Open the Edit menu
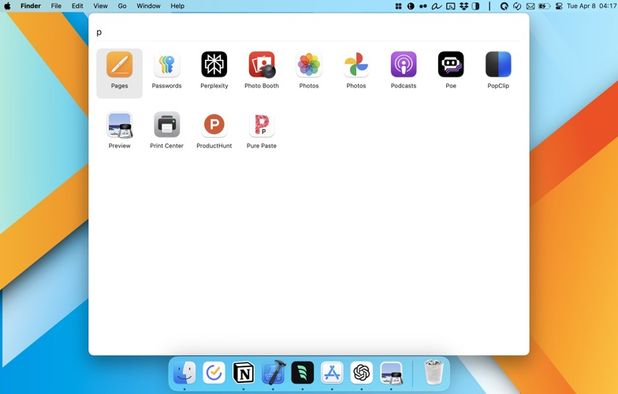Viewport: 618px width, 394px height. (77, 6)
